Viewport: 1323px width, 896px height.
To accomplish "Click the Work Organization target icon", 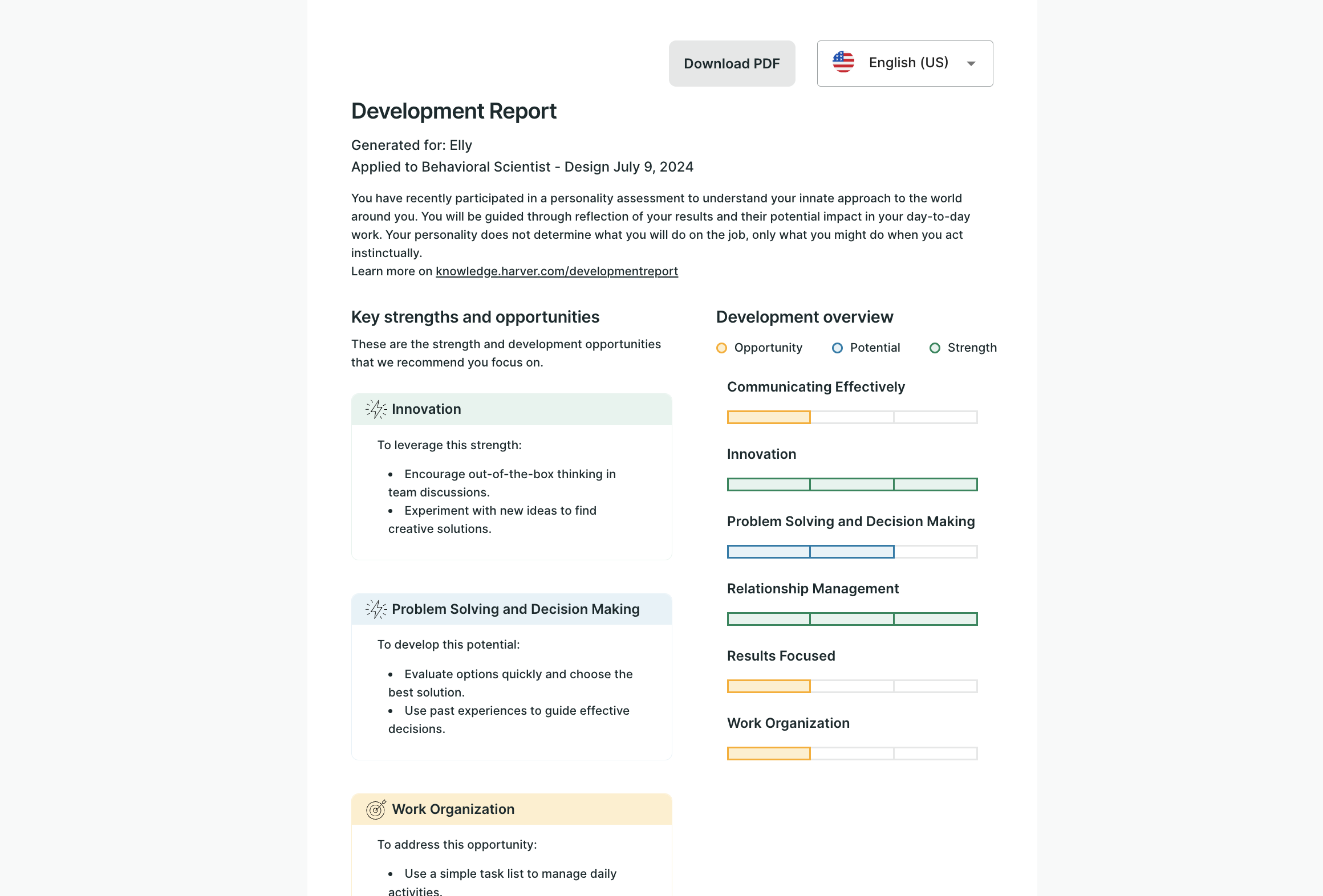I will 376,809.
